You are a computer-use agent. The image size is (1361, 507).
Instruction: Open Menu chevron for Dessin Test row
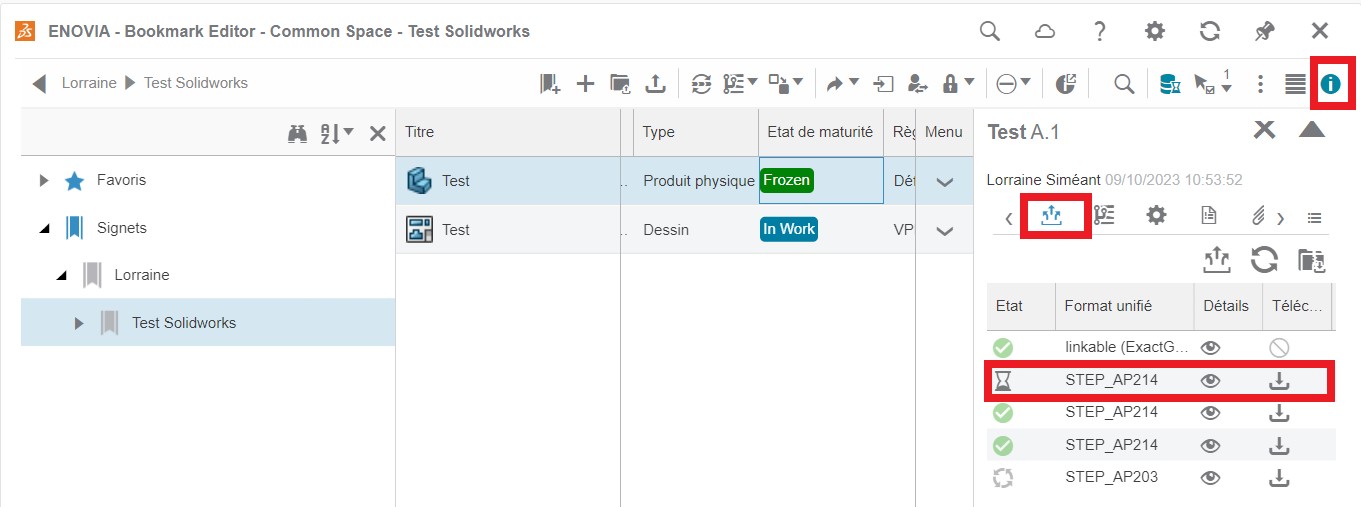944,230
